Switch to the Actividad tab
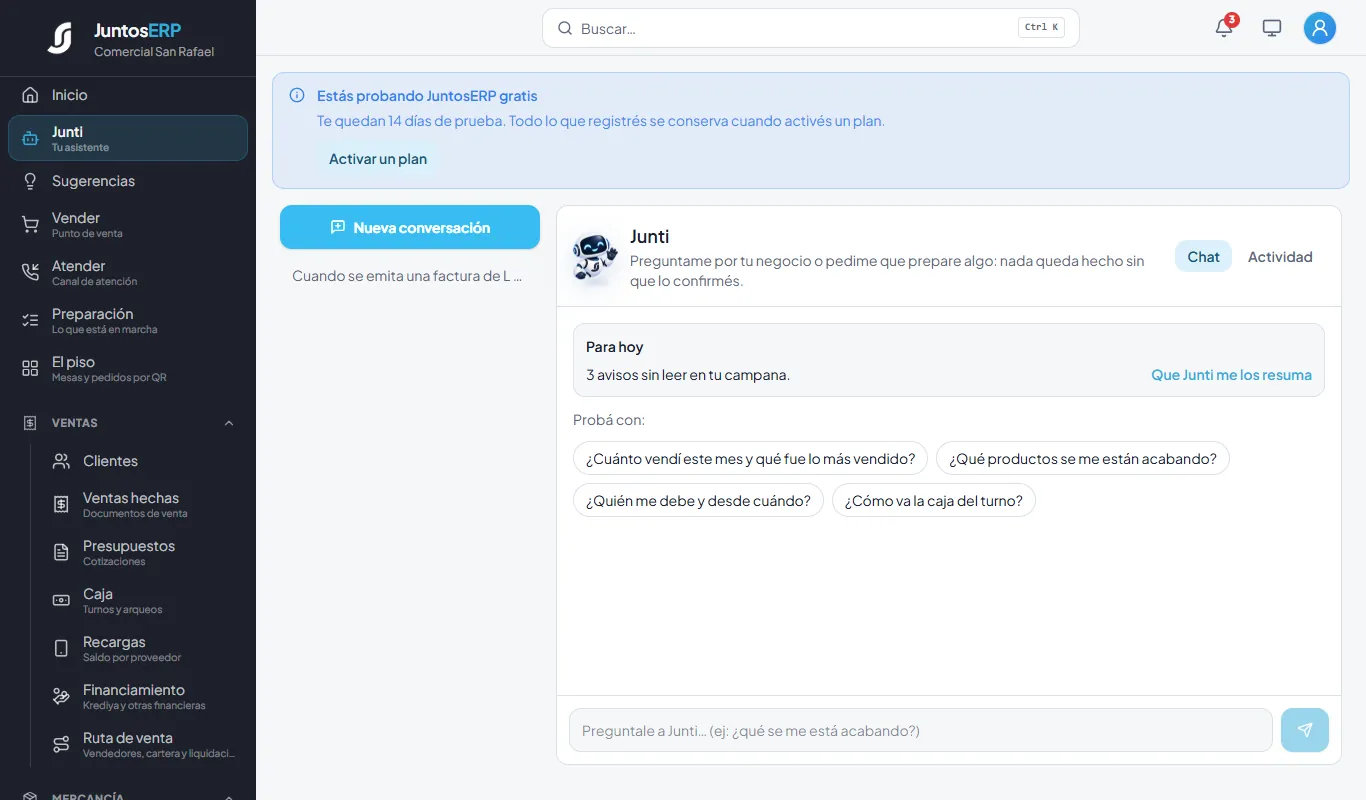 click(x=1280, y=257)
